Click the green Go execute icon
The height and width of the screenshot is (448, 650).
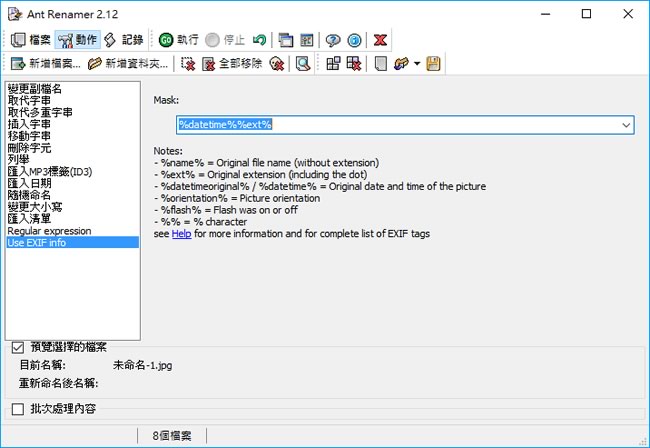(x=165, y=40)
